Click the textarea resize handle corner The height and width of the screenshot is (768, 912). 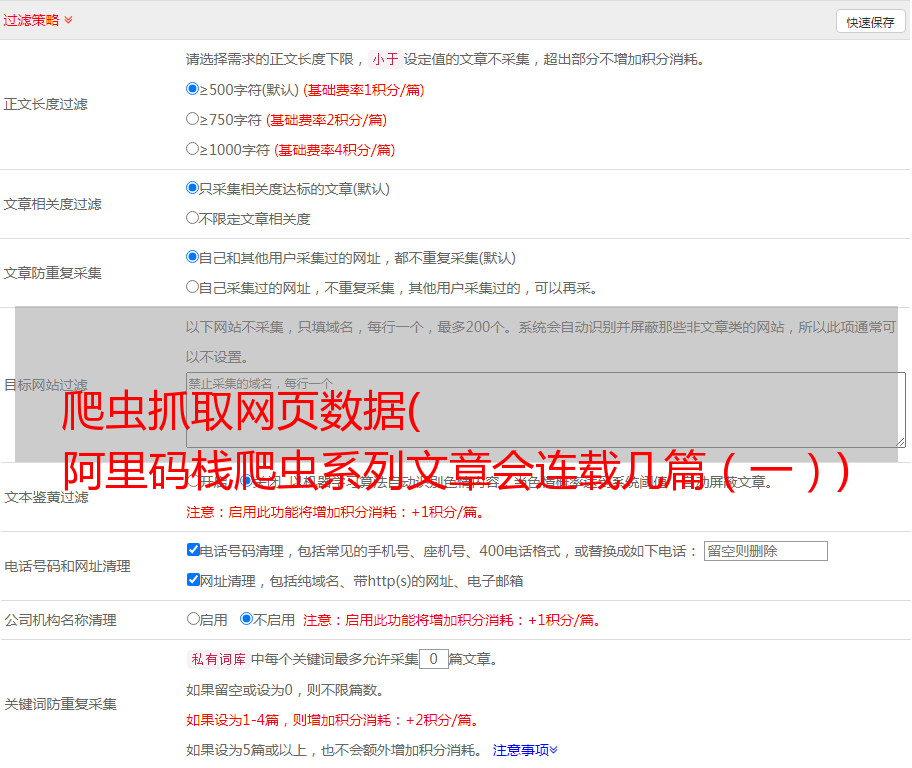coord(900,443)
